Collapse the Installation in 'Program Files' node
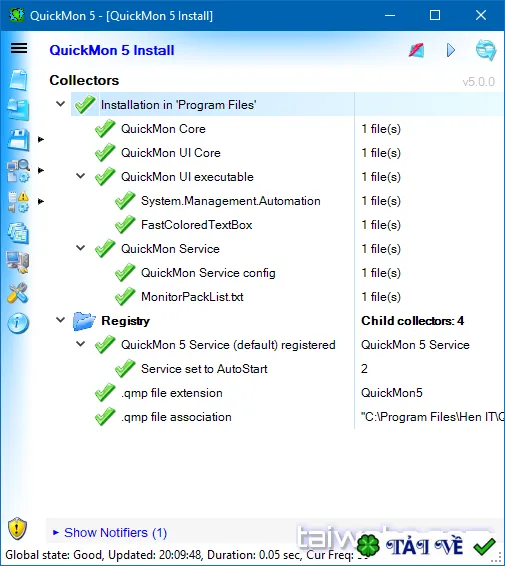 (x=61, y=104)
